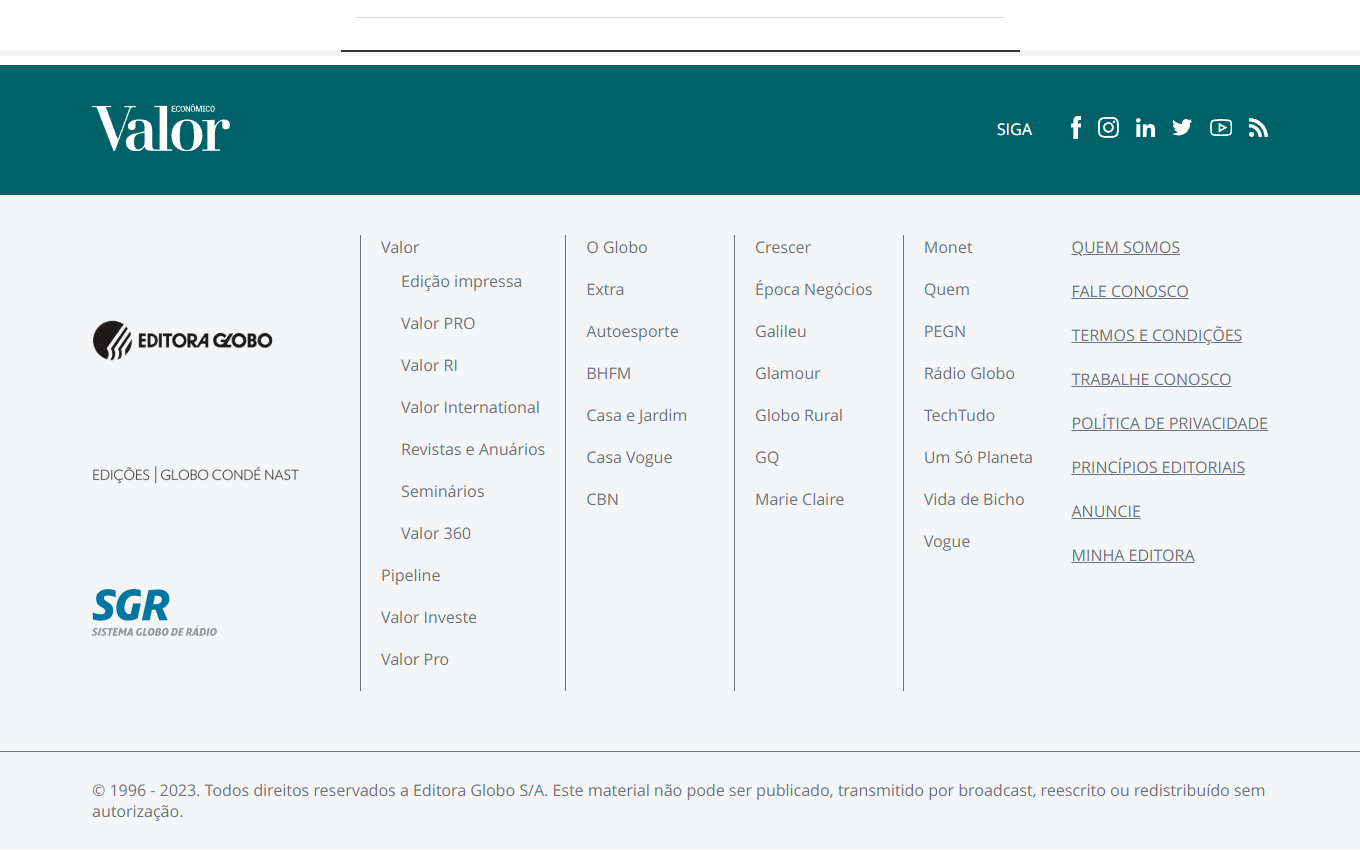This screenshot has height=850, width=1360.
Task: Open the TRABALHE CONOSCO link
Action: tap(1151, 380)
